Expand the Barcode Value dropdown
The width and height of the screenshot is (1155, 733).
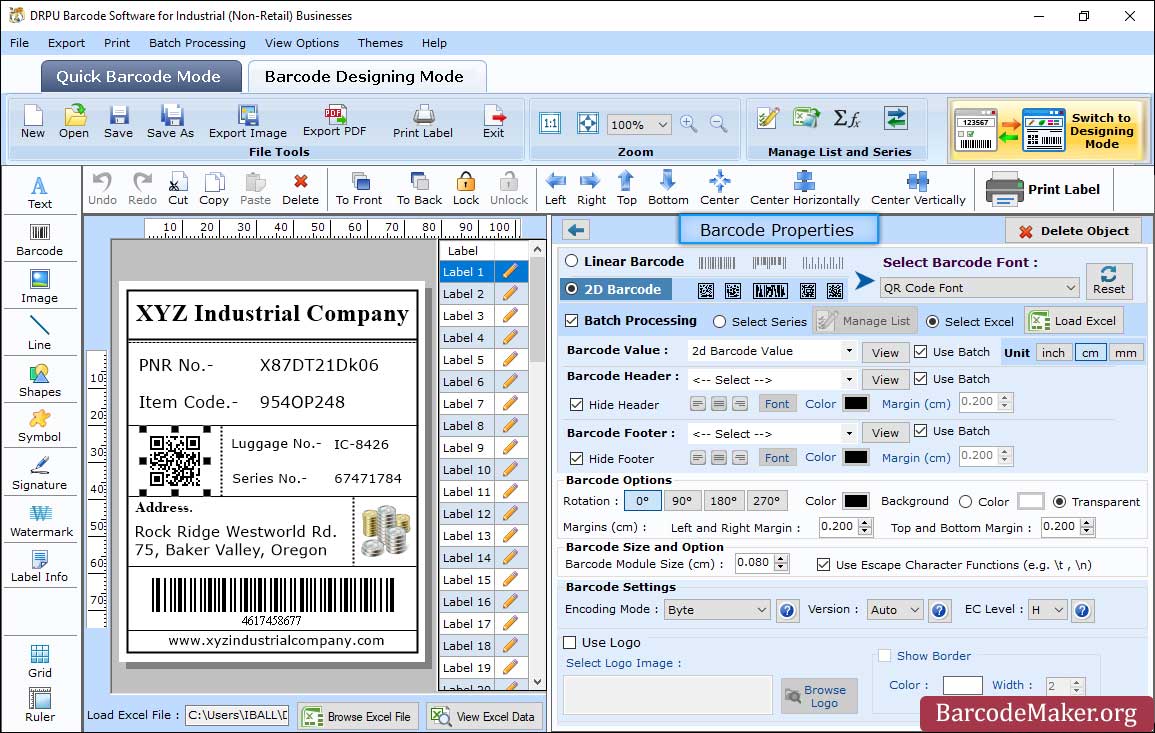point(849,351)
